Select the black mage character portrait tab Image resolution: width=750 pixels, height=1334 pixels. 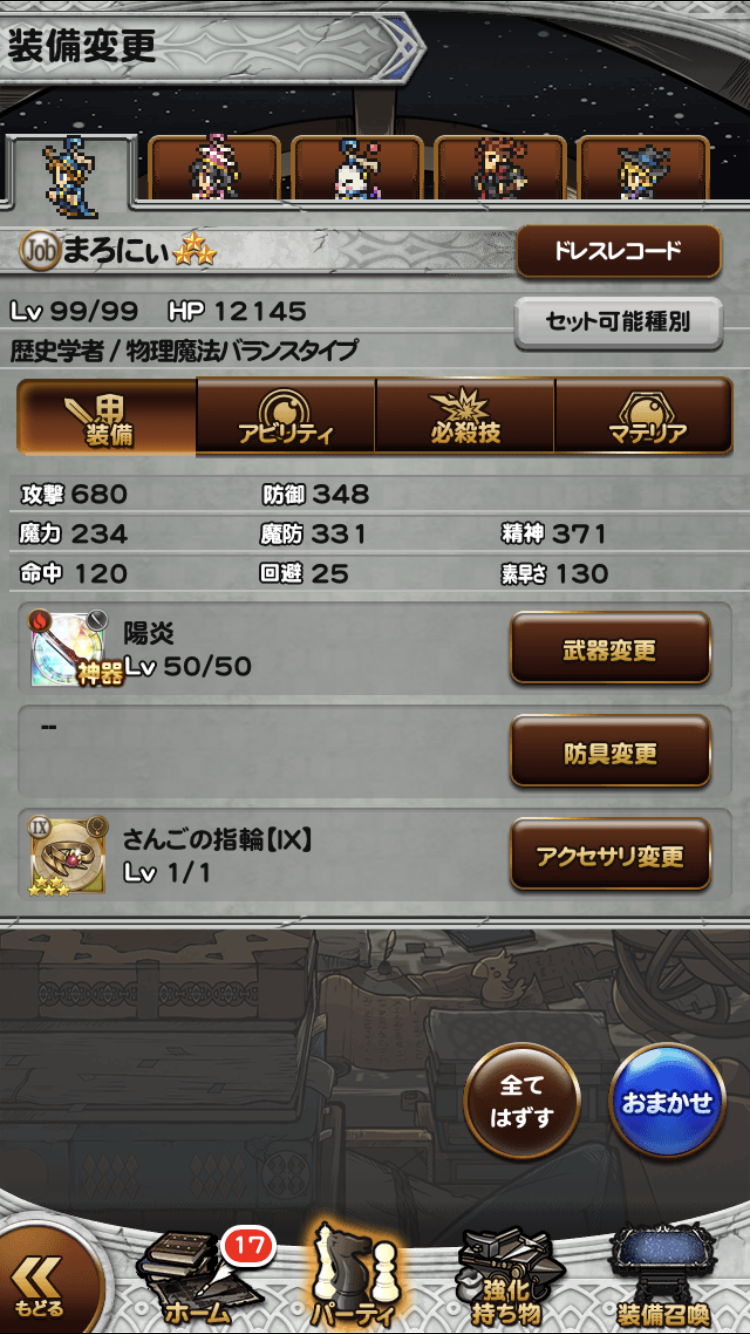pyautogui.click(x=643, y=167)
